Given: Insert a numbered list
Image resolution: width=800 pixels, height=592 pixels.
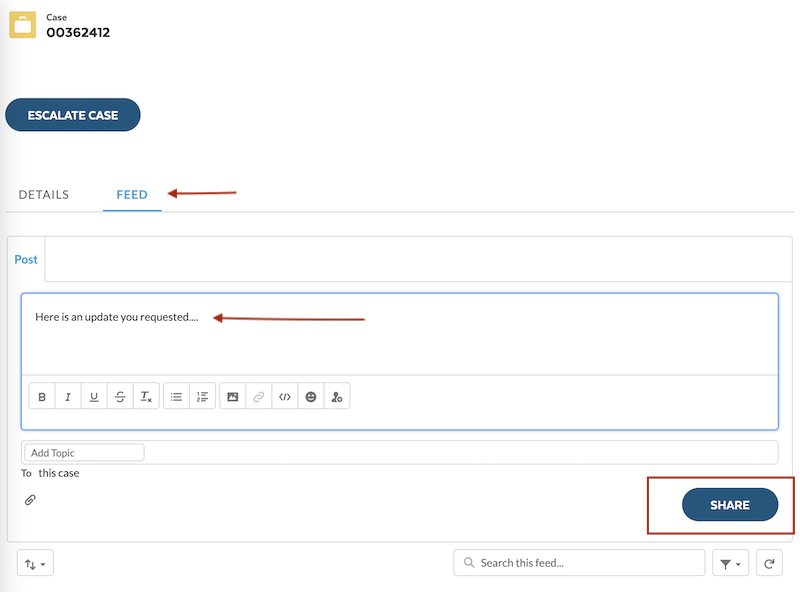Looking at the screenshot, I should pos(202,397).
